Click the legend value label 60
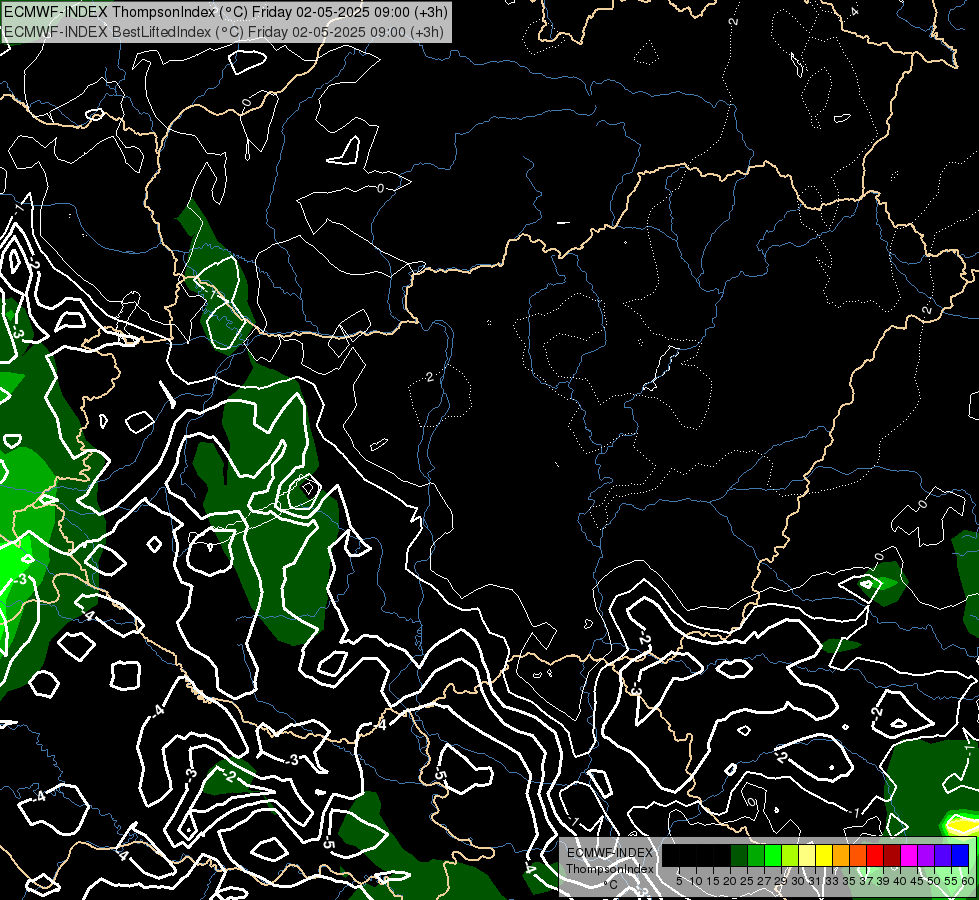The width and height of the screenshot is (979, 900). coord(968,881)
